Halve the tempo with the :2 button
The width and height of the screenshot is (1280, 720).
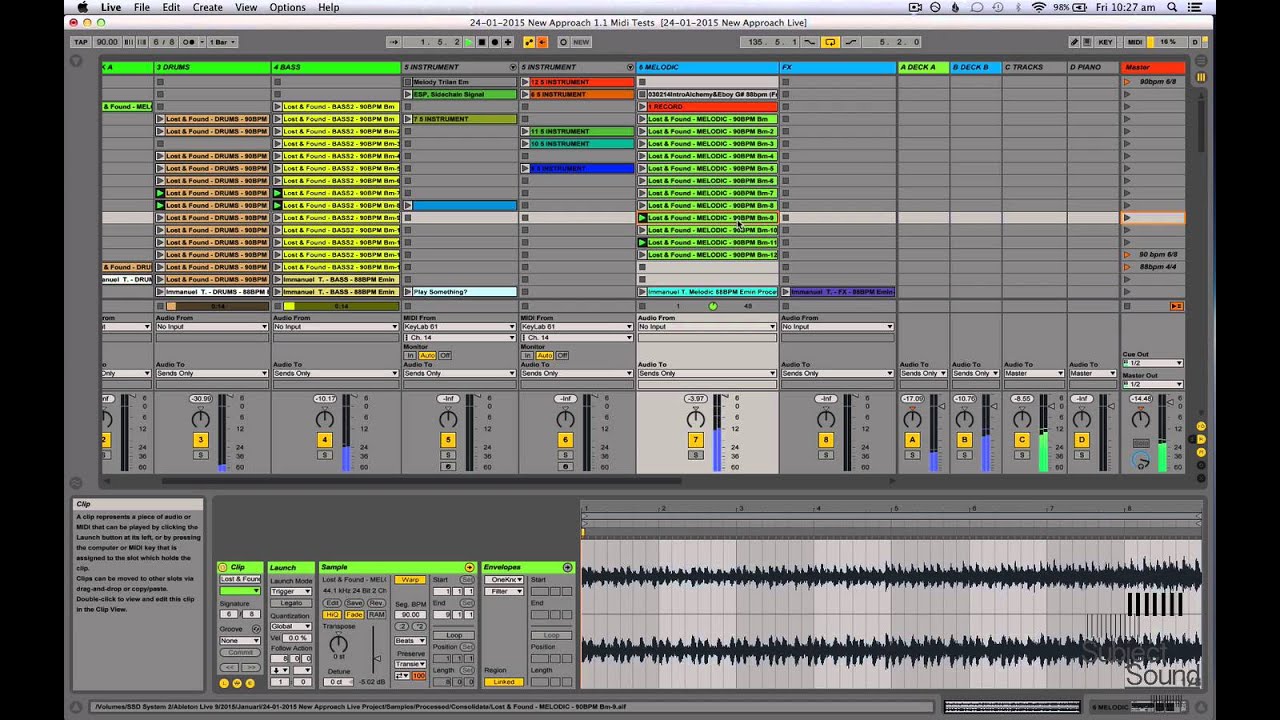(403, 627)
